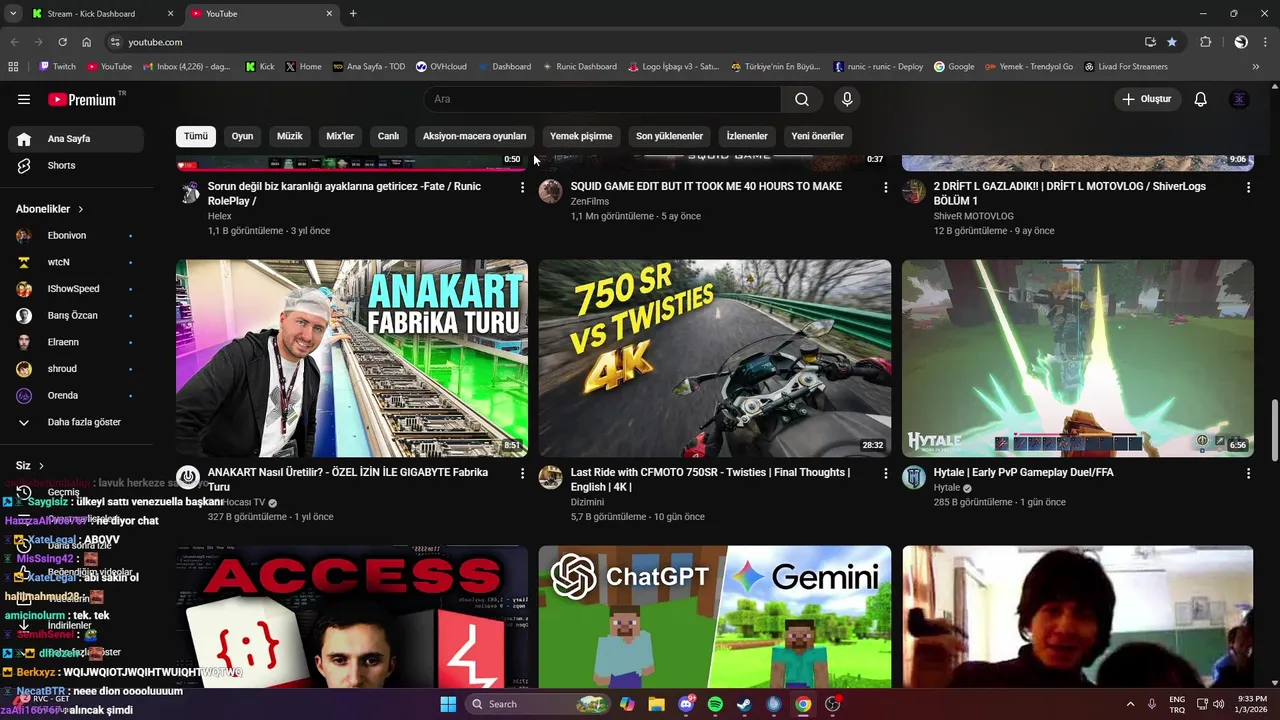The width and height of the screenshot is (1280, 720).
Task: Open options for Hytale Early PvP video
Action: pyautogui.click(x=1248, y=473)
